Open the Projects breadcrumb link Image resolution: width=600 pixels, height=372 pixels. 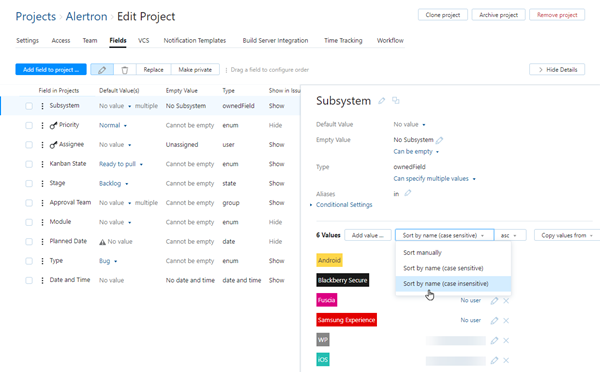[36, 16]
